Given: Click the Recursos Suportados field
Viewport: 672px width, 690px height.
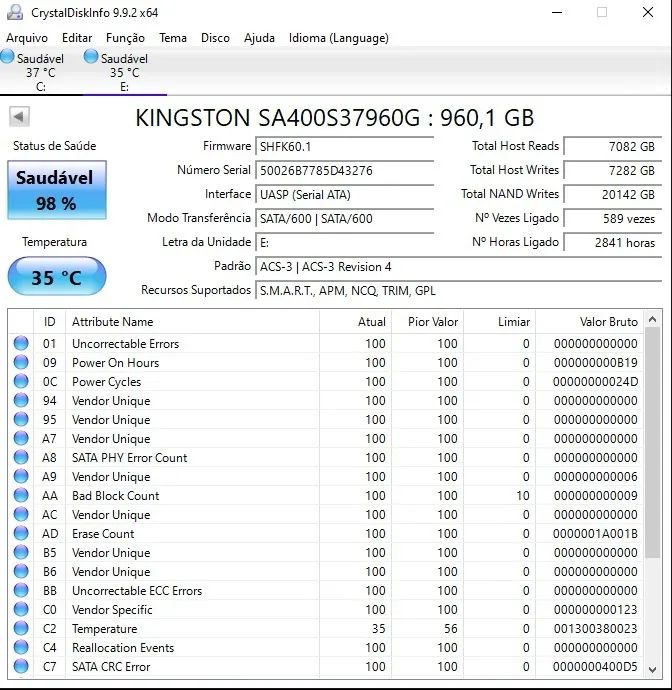Looking at the screenshot, I should (x=459, y=290).
